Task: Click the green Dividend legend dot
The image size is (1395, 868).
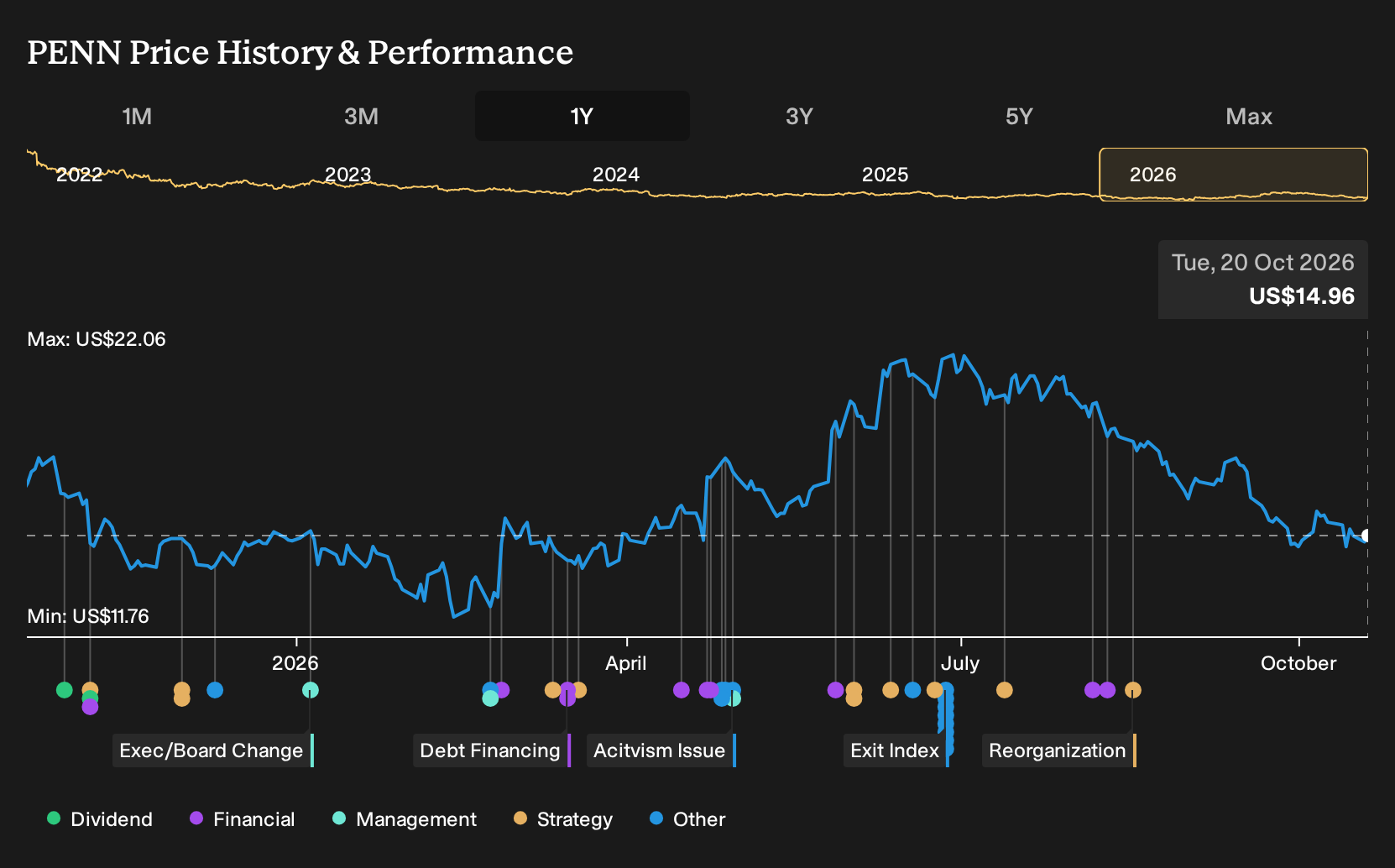Action: point(54,818)
